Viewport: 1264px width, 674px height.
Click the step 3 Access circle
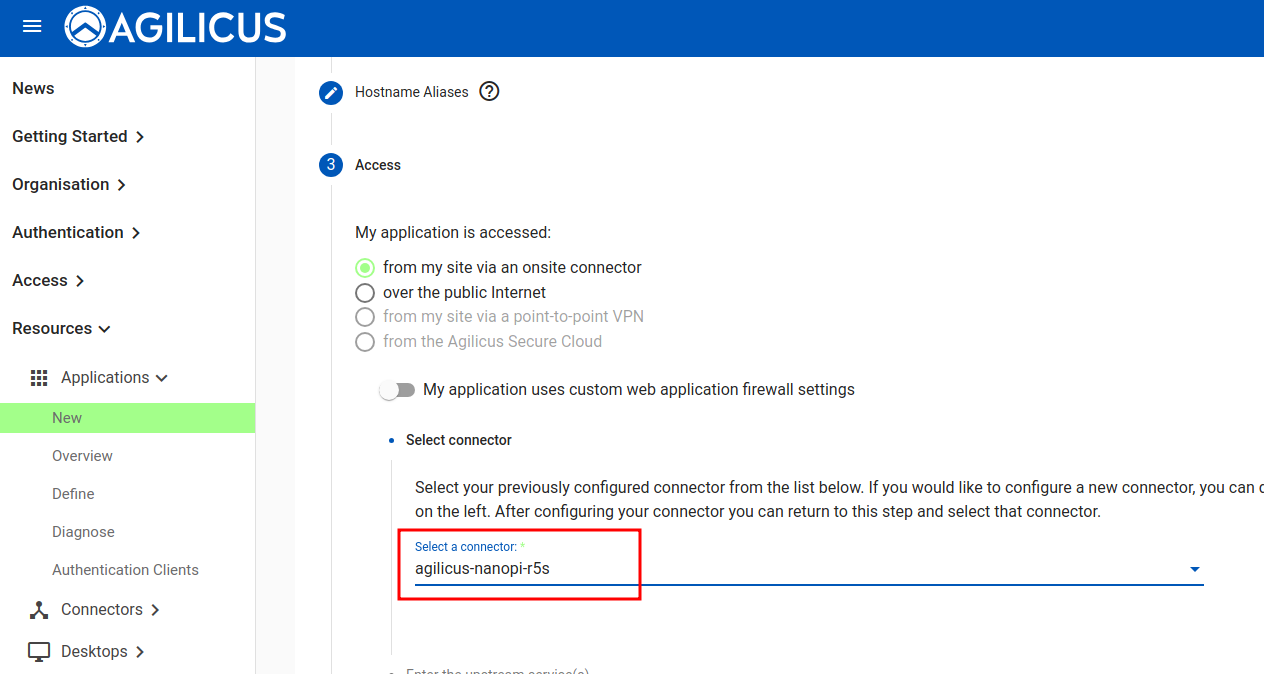pos(331,165)
